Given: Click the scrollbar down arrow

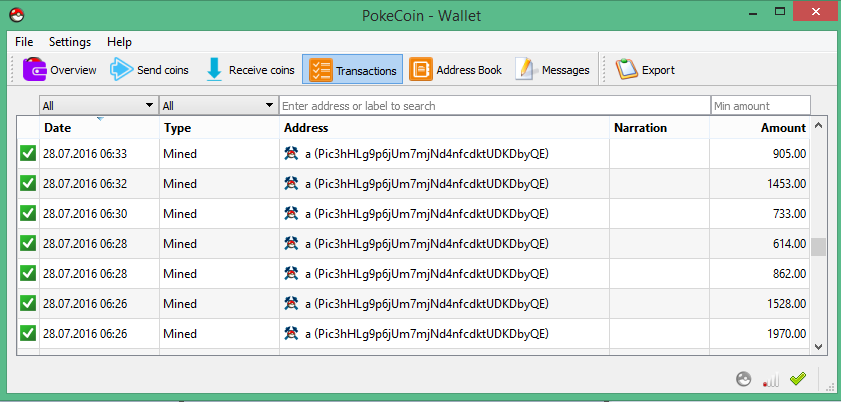Looking at the screenshot, I should [818, 347].
